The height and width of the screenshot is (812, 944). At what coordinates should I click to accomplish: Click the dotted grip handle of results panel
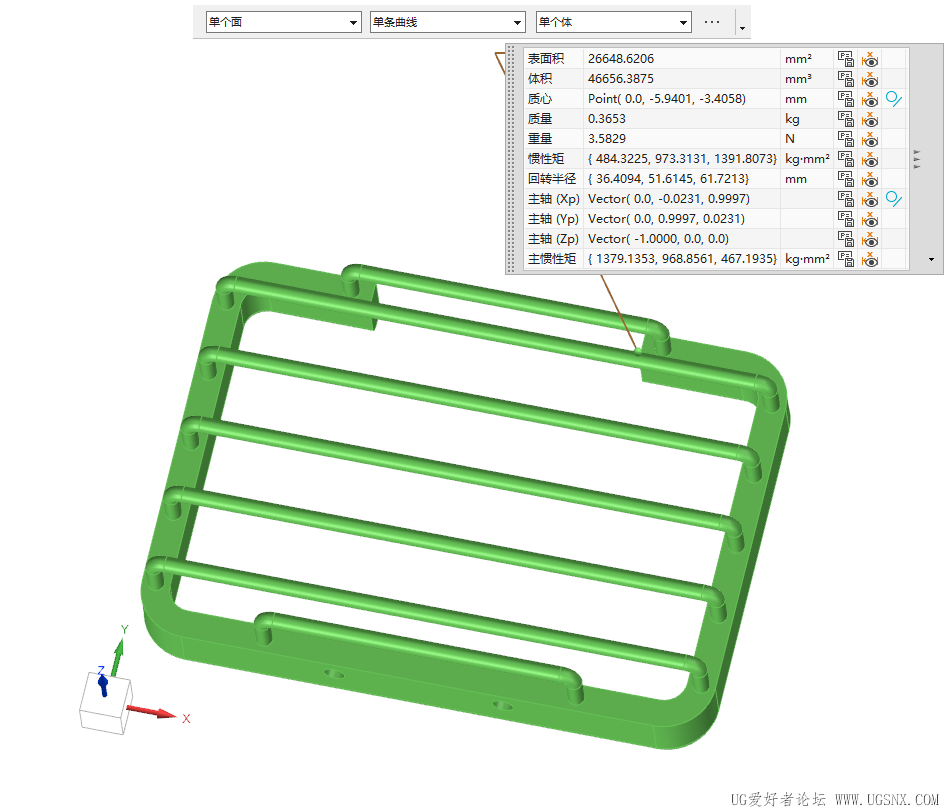click(512, 159)
